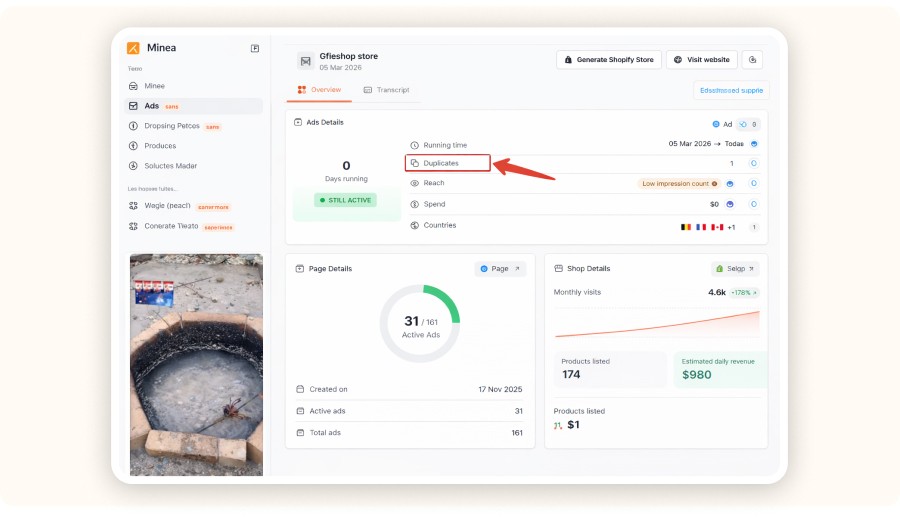Image resolution: width=900 pixels, height=520 pixels.
Task: Click the Shop Details header icon
Action: point(558,269)
